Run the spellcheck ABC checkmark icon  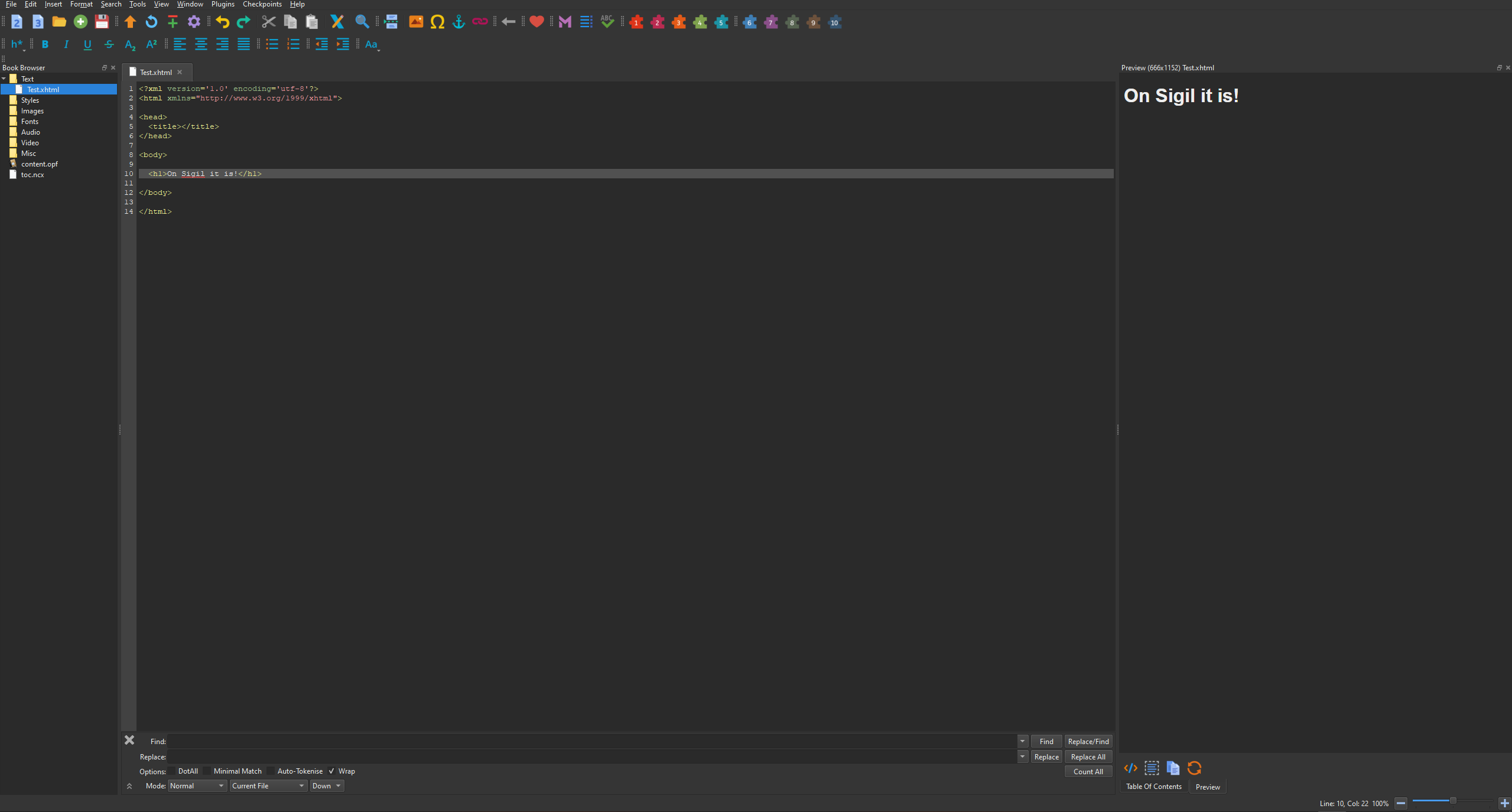pos(607,22)
